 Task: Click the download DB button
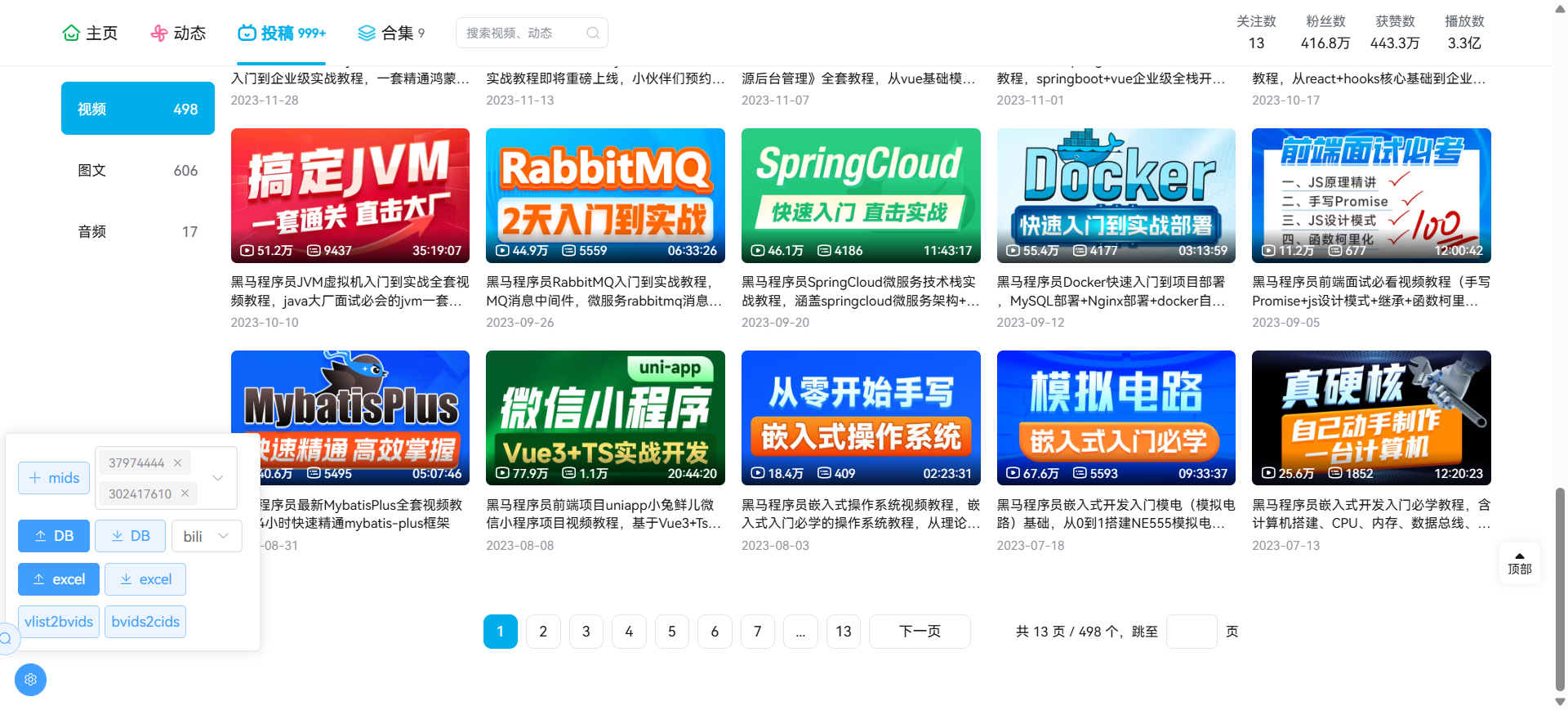point(131,536)
